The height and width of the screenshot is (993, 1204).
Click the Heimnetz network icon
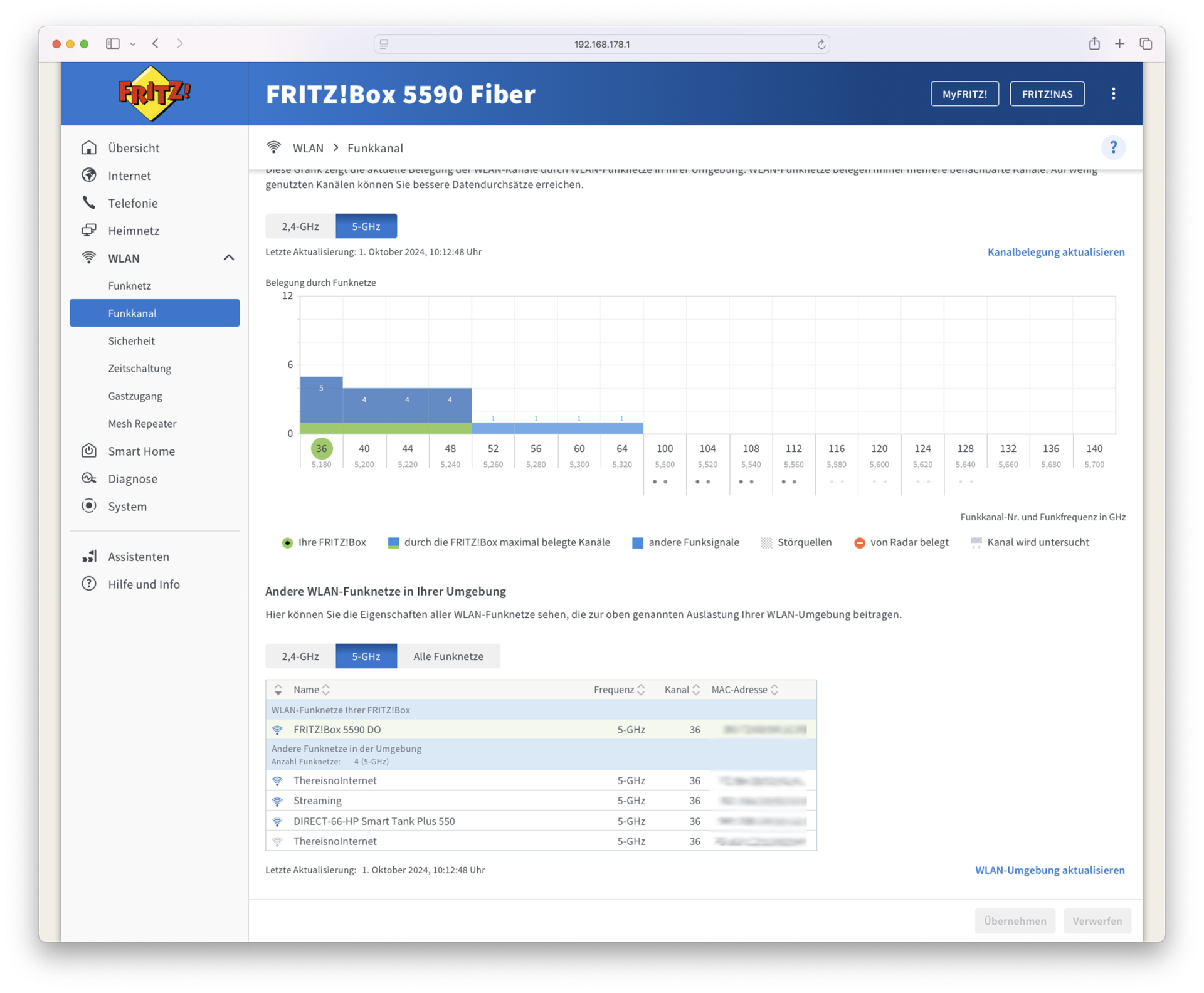click(x=89, y=230)
